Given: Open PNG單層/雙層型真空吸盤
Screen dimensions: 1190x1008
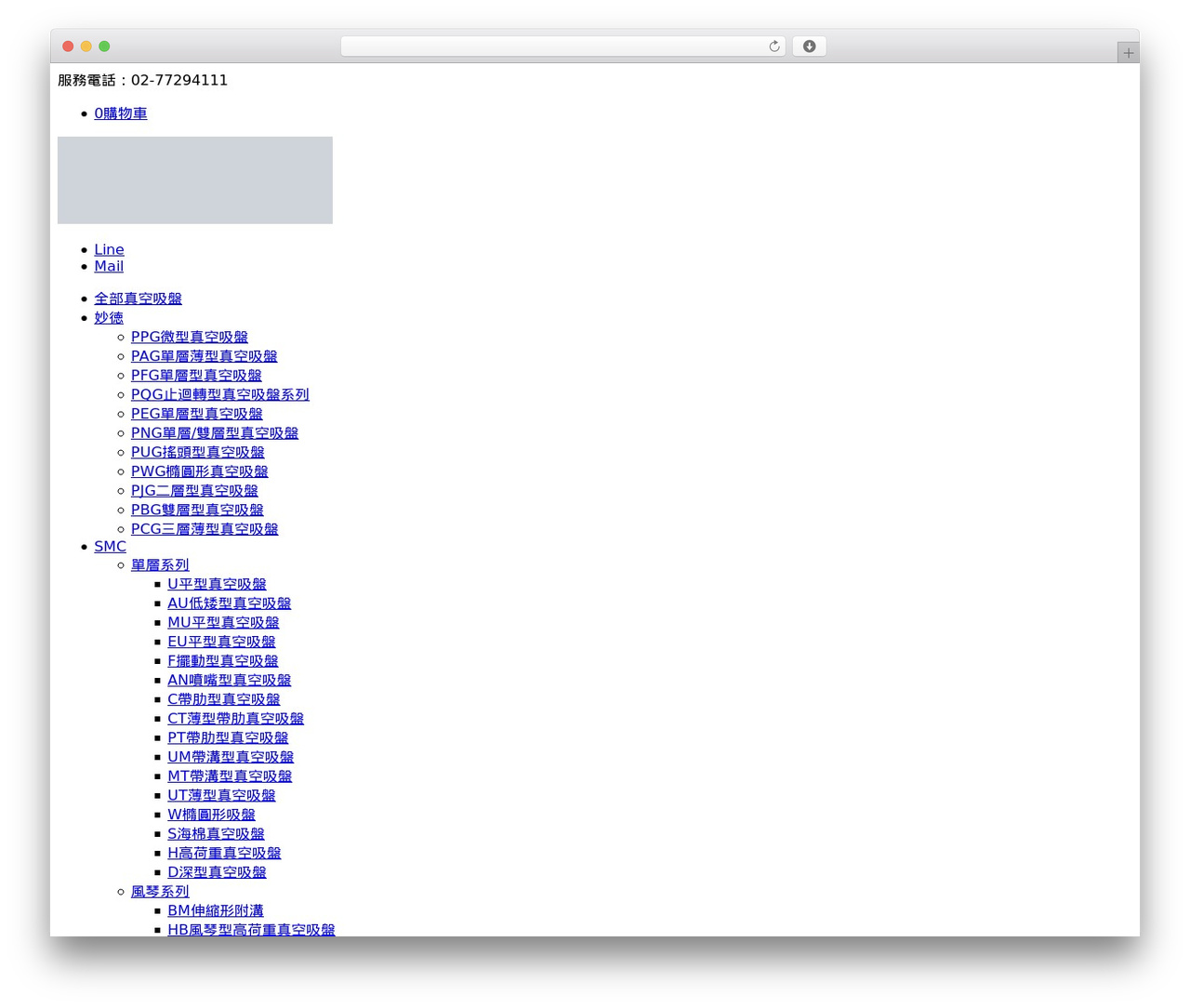Looking at the screenshot, I should [x=215, y=432].
